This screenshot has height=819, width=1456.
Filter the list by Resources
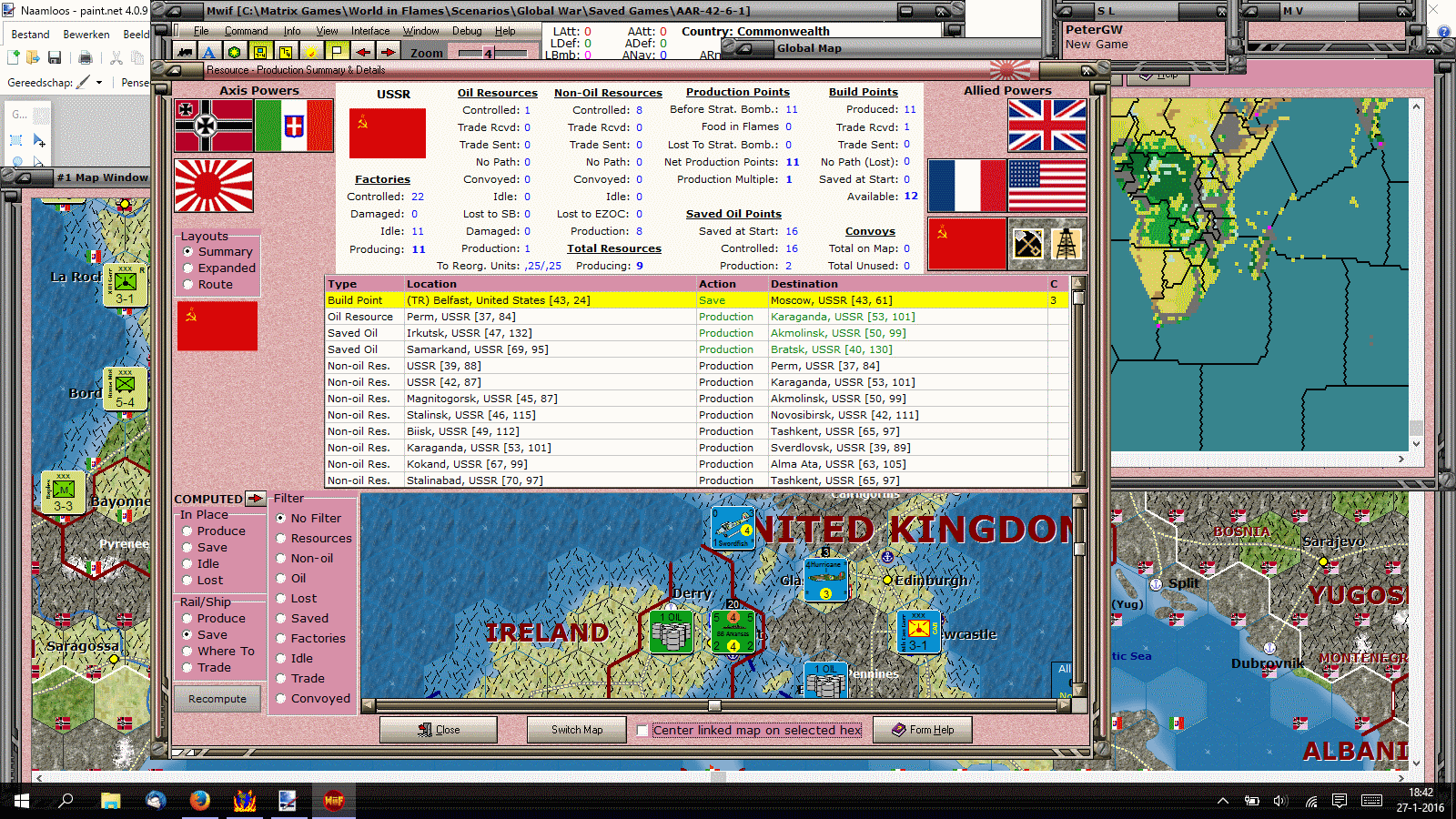coord(314,538)
